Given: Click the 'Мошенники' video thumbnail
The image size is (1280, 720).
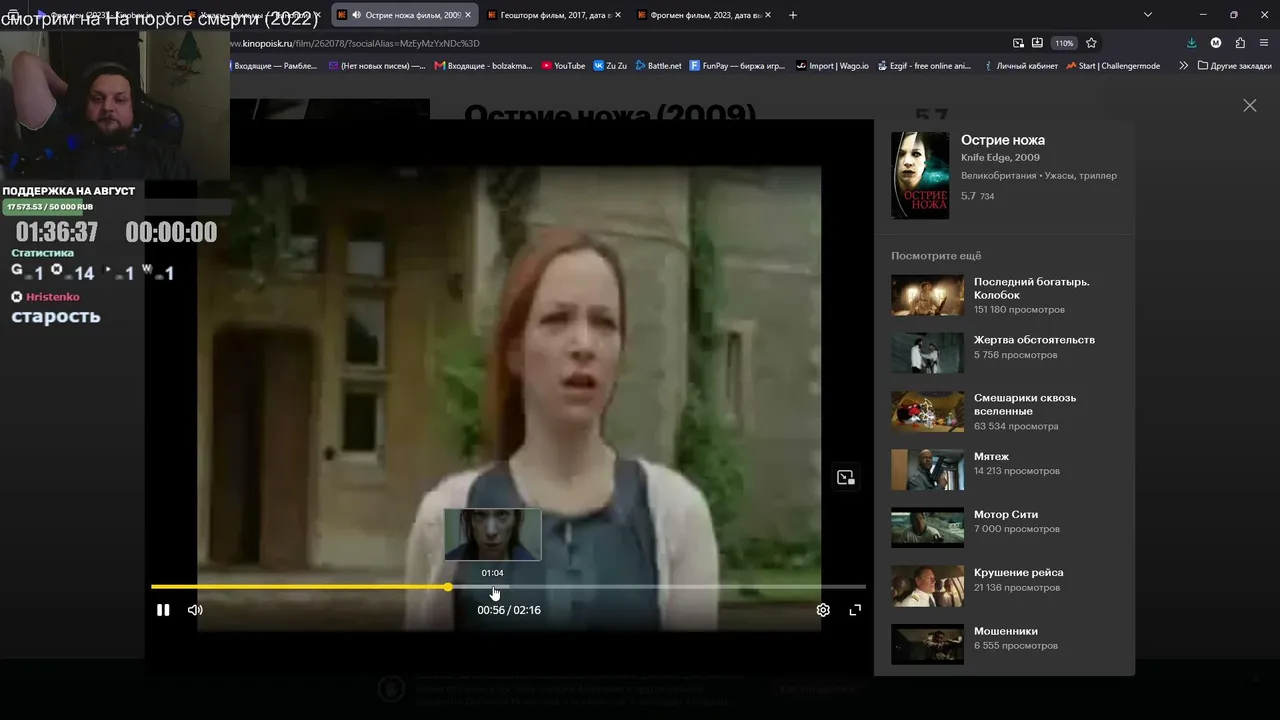Looking at the screenshot, I should tap(927, 644).
